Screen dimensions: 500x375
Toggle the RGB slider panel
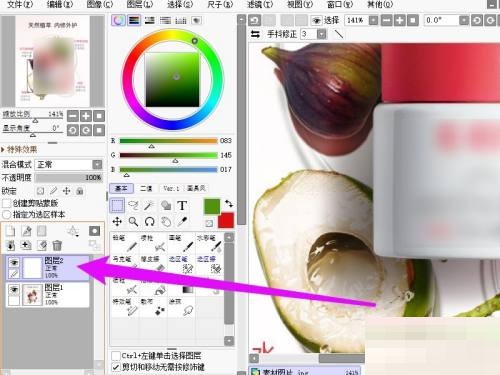point(134,20)
